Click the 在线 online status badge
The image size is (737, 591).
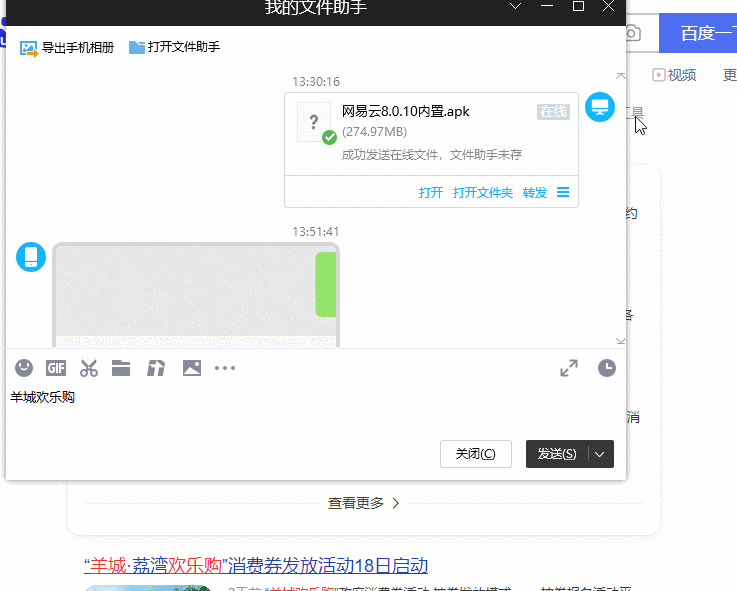(553, 112)
